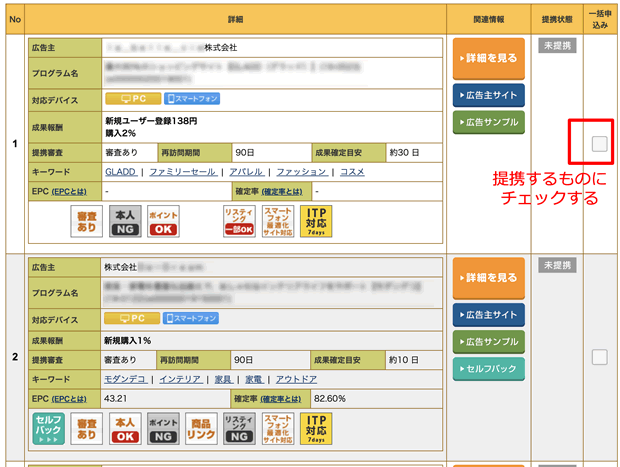620x467 pixels.
Task: Click program 2's スマートフォン device badge
Action: [191, 318]
